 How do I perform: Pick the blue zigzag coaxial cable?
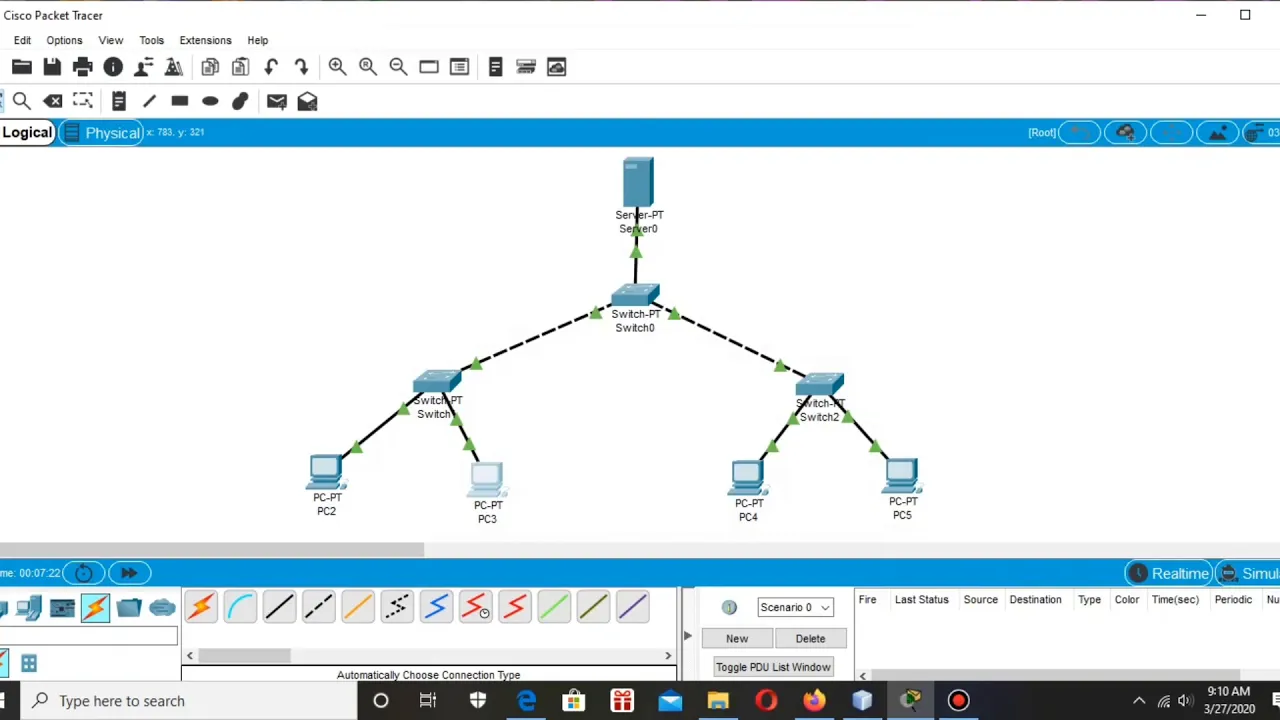[436, 607]
